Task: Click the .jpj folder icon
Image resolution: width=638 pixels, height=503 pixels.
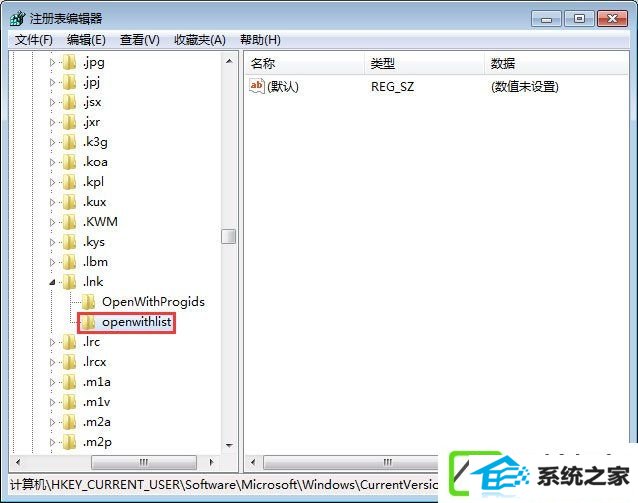Action: pos(70,82)
